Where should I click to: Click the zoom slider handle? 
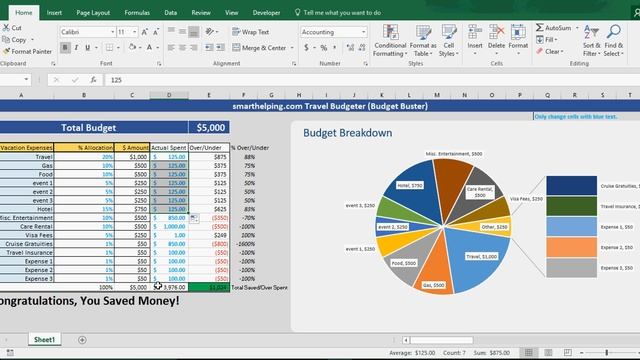607,353
